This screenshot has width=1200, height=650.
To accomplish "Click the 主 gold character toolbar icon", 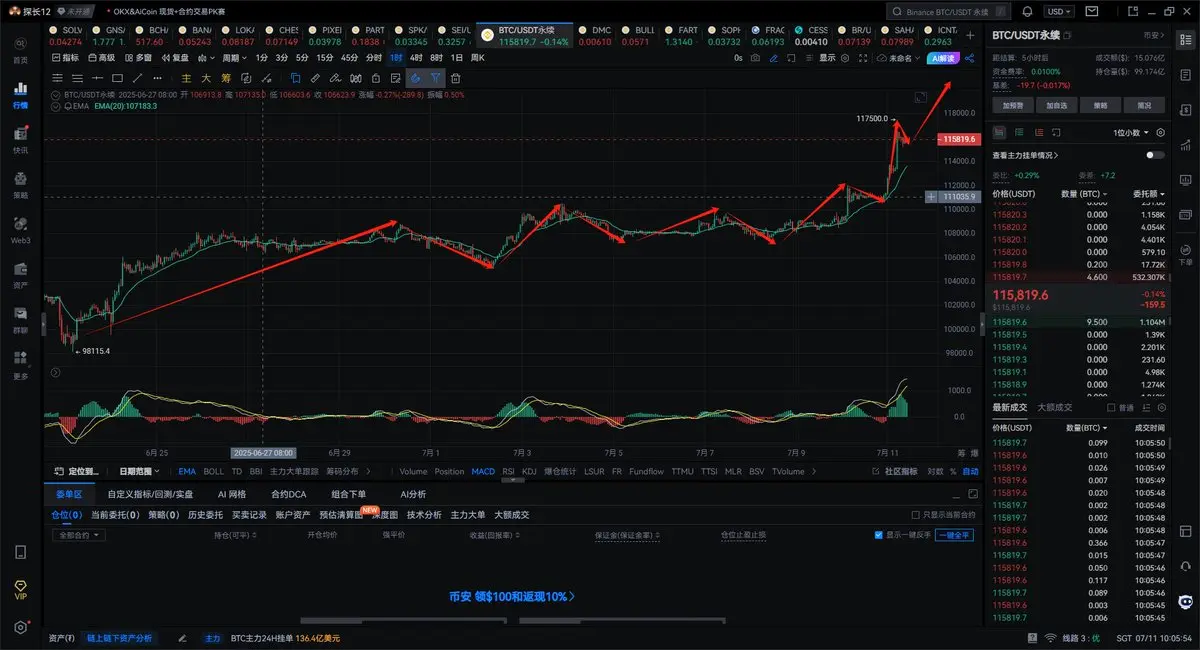I will [x=186, y=77].
